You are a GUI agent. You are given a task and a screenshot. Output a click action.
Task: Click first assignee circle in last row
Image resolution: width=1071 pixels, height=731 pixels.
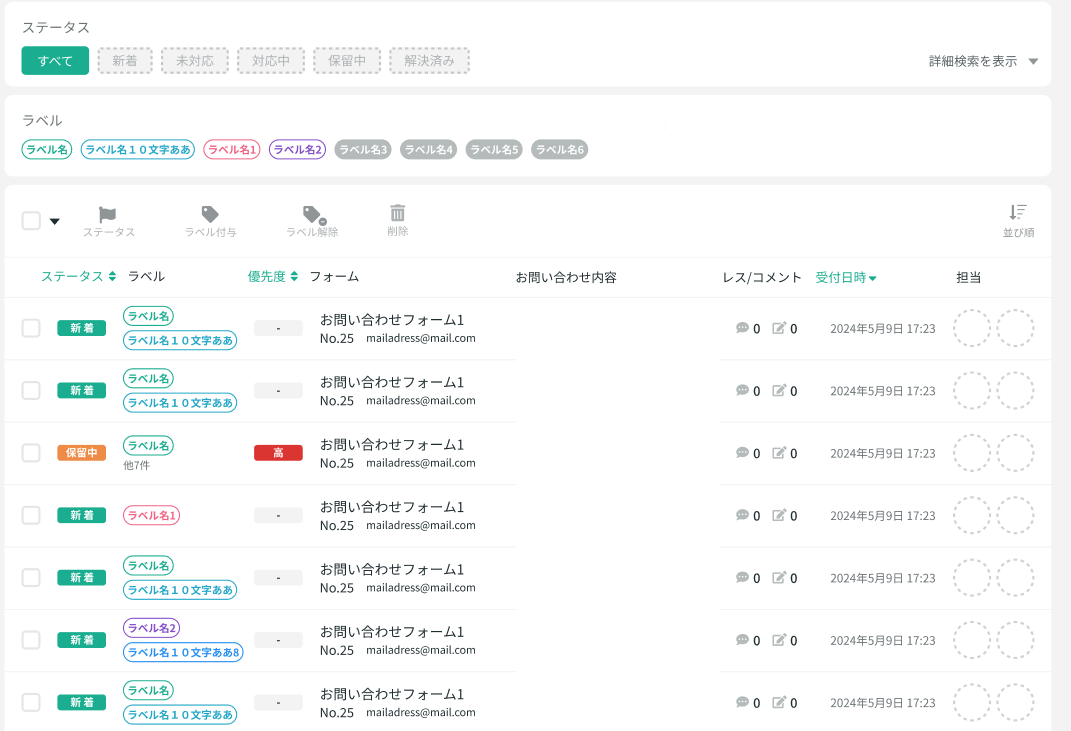971,702
